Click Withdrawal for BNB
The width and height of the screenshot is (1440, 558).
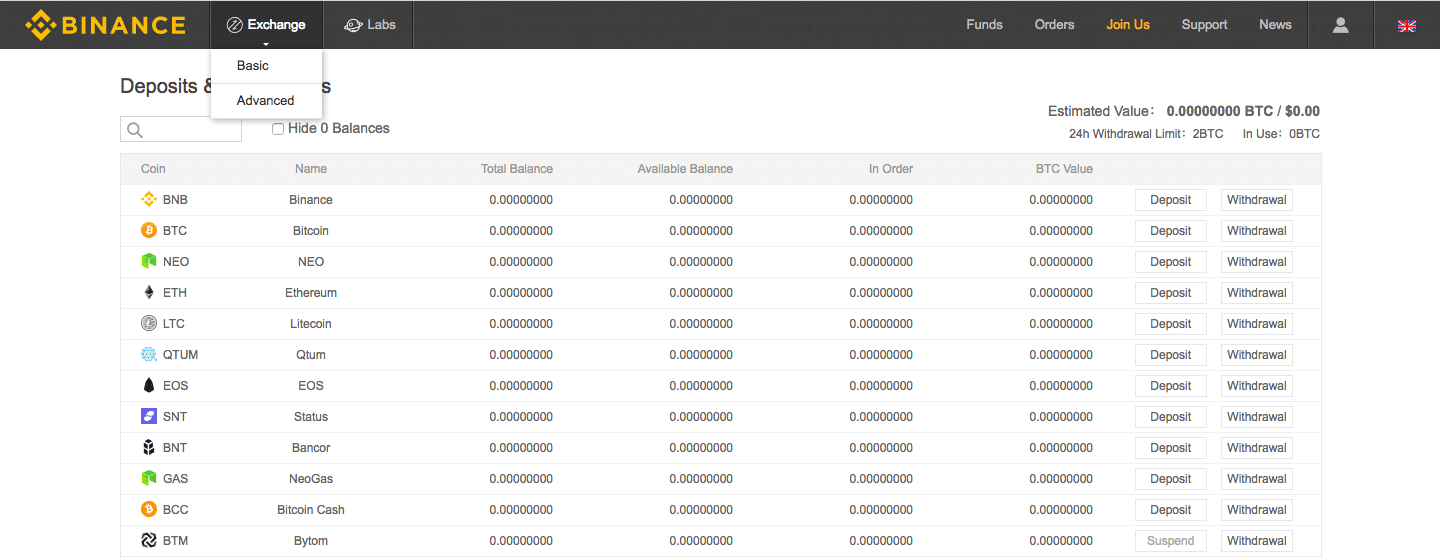point(1257,200)
